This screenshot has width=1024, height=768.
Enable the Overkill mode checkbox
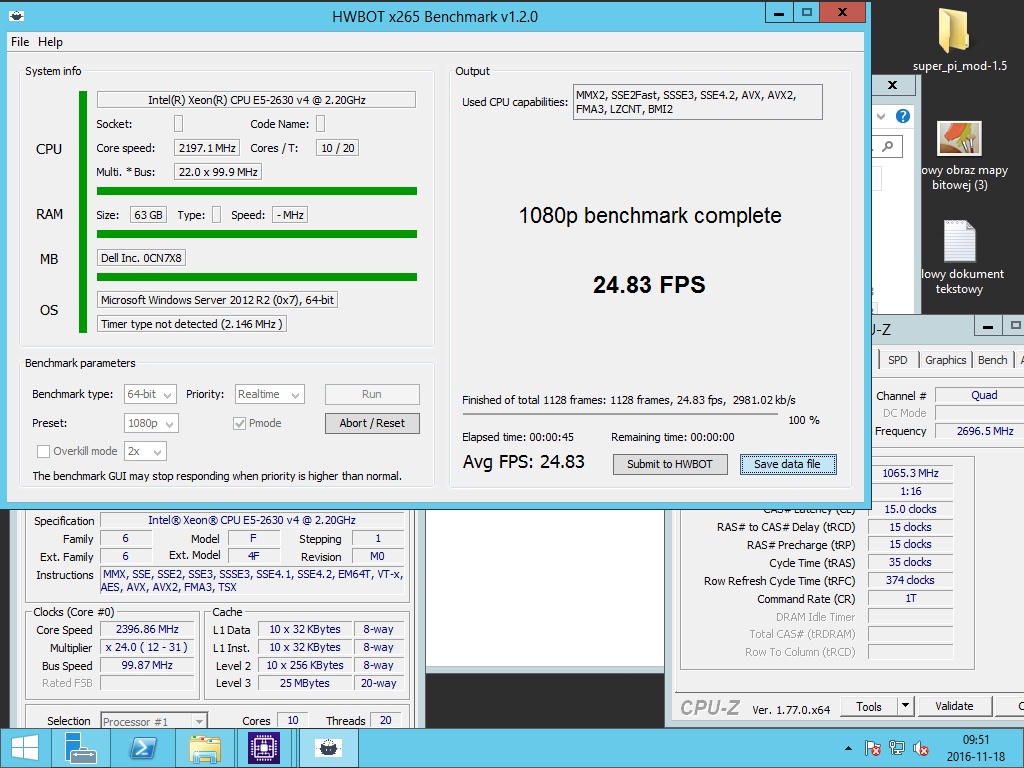[43, 451]
